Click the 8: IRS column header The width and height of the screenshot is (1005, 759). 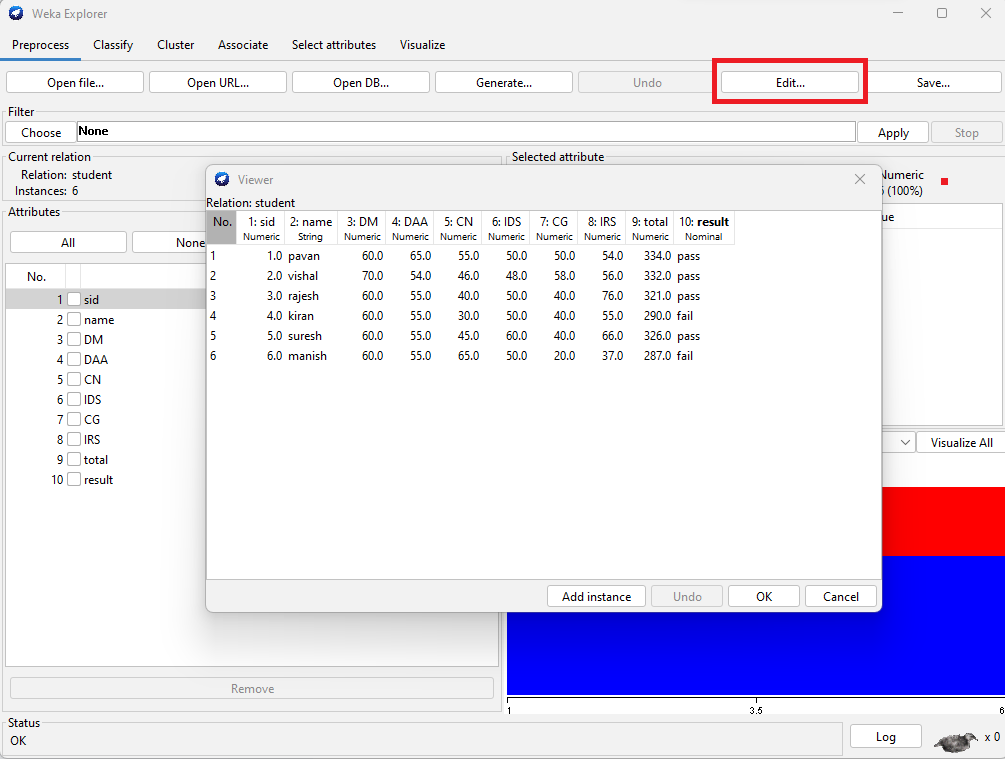click(x=602, y=228)
